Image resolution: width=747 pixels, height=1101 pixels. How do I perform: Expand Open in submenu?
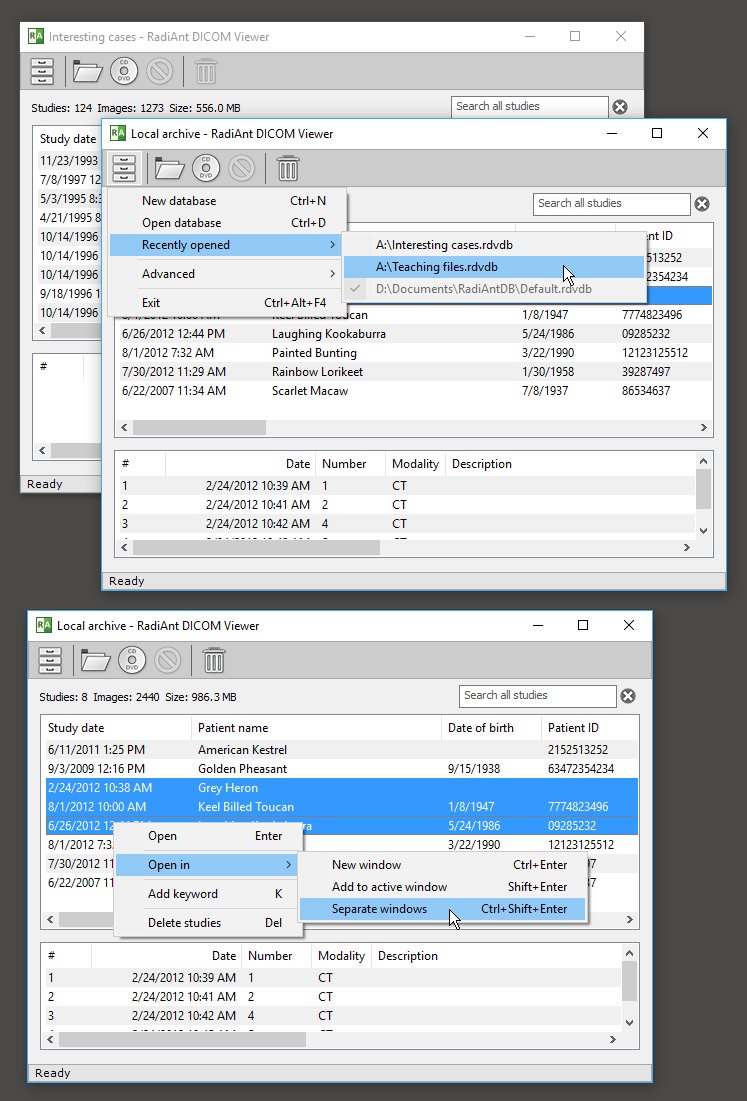point(209,865)
